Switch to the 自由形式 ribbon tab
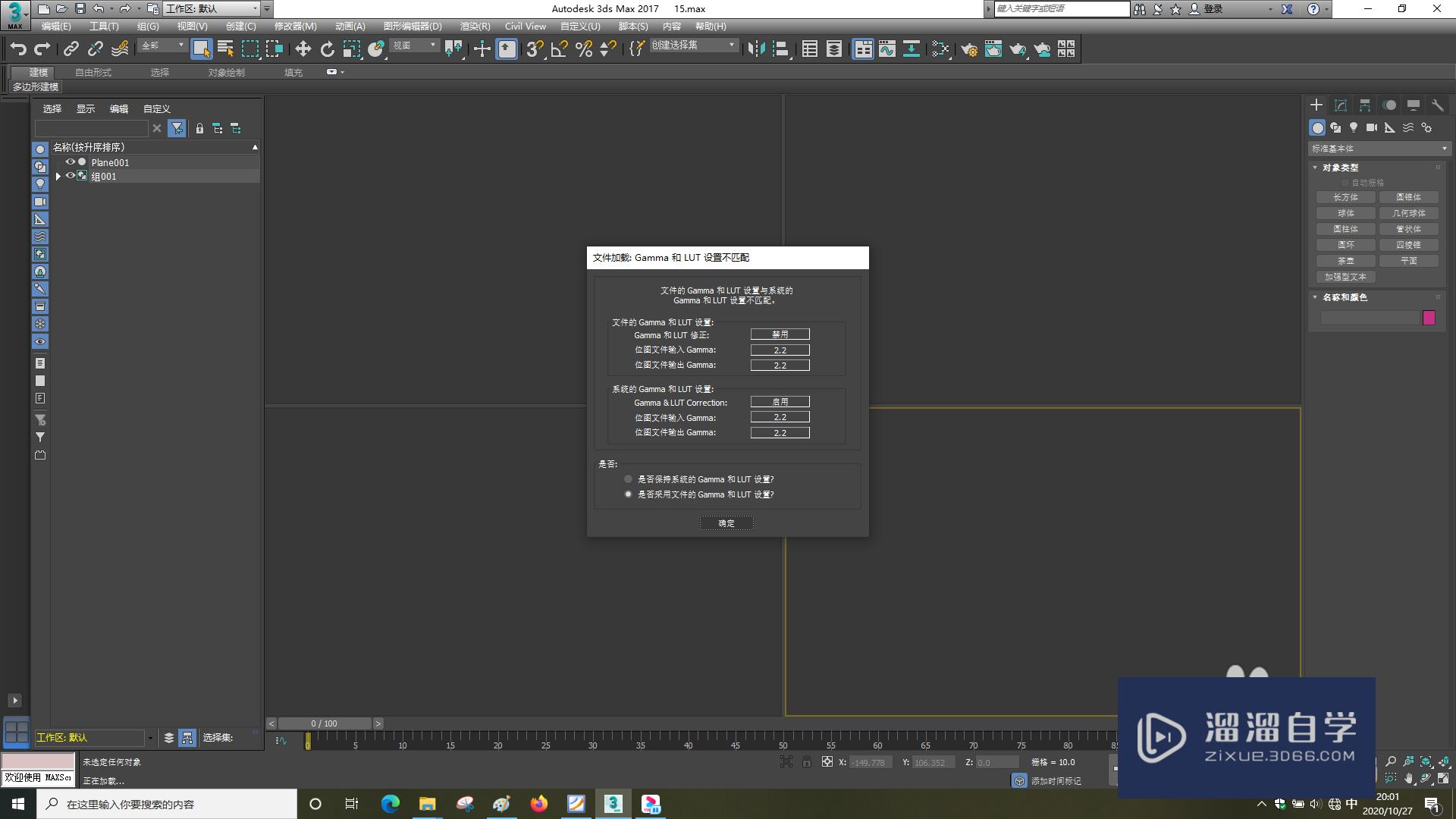The width and height of the screenshot is (1456, 819). pyautogui.click(x=93, y=73)
